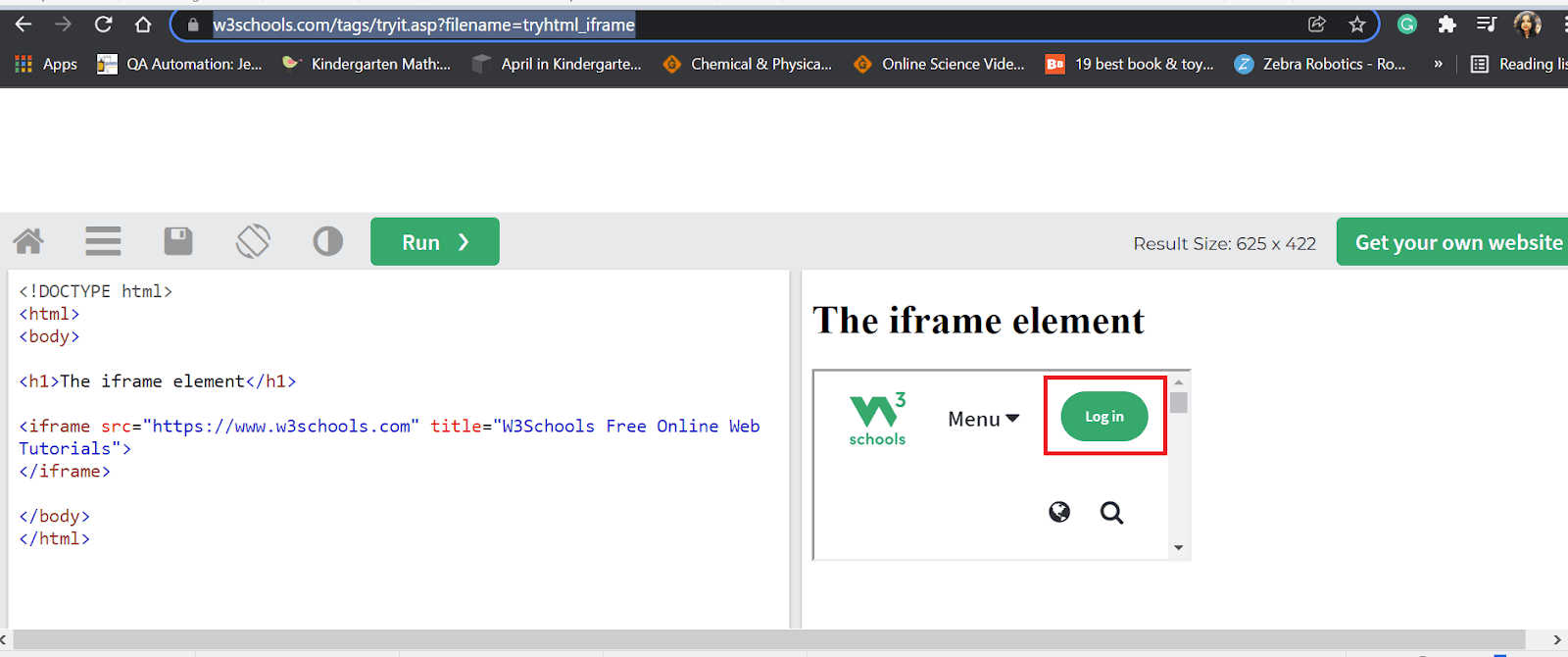Expand the hidden bookmarks overflow chevron
The image size is (1568, 657).
[1438, 64]
